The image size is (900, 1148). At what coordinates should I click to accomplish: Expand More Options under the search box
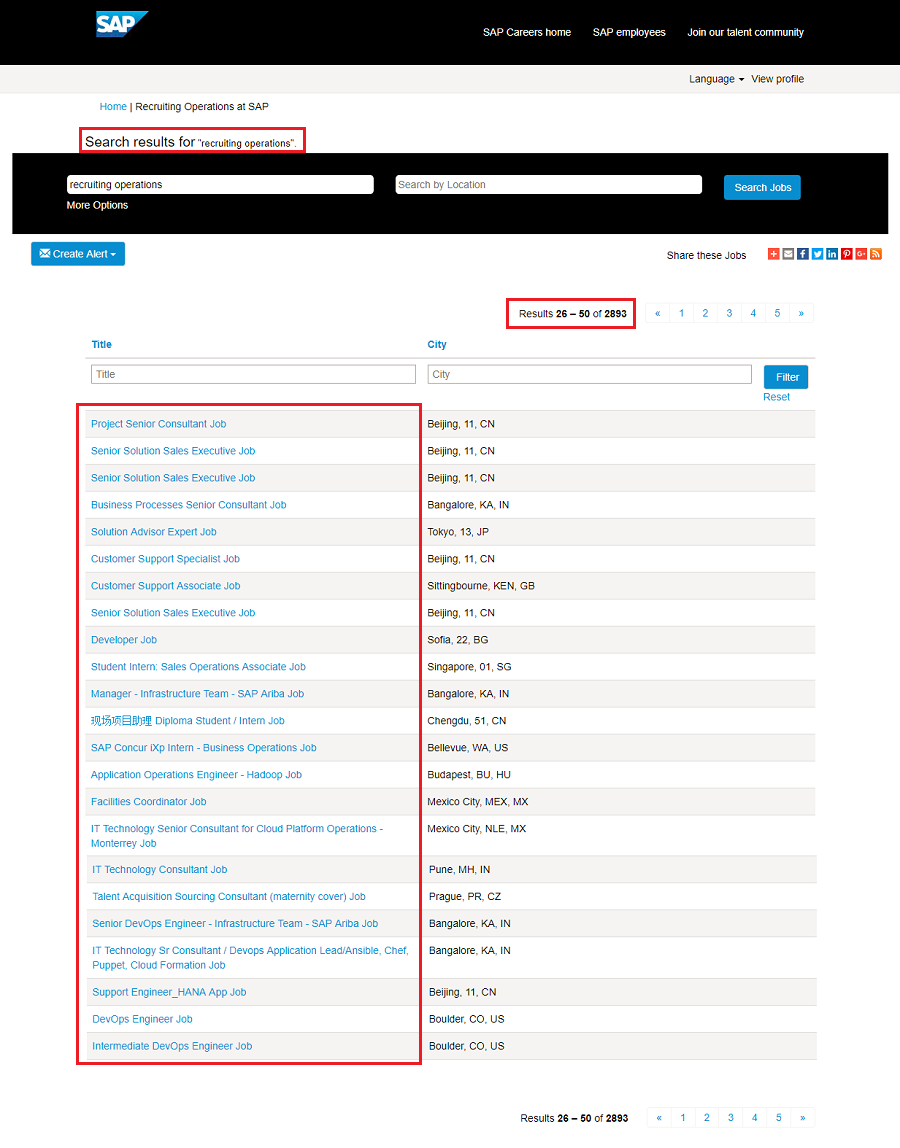pos(97,205)
